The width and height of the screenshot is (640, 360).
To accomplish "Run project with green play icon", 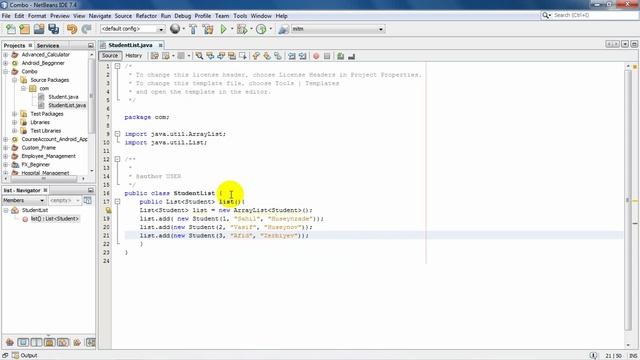I will (x=223, y=29).
